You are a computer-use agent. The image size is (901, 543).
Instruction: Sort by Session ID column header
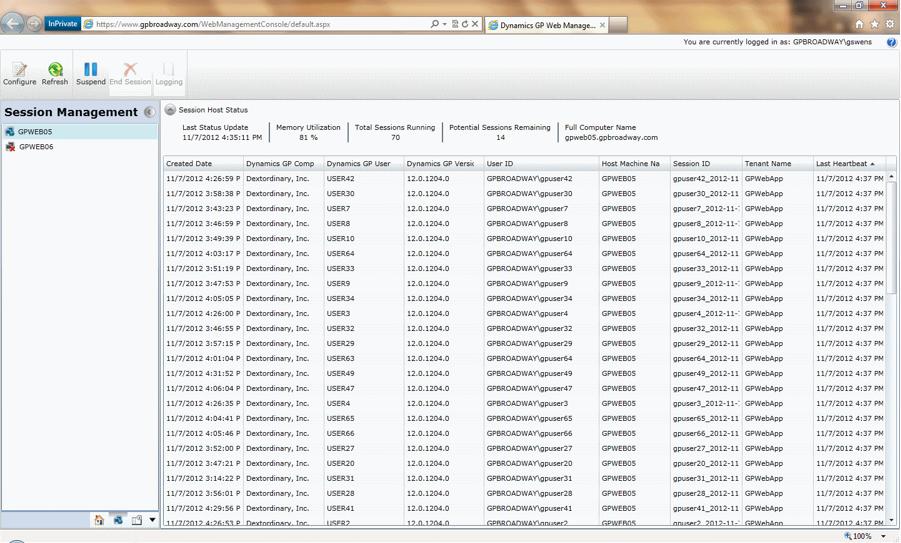pos(707,164)
